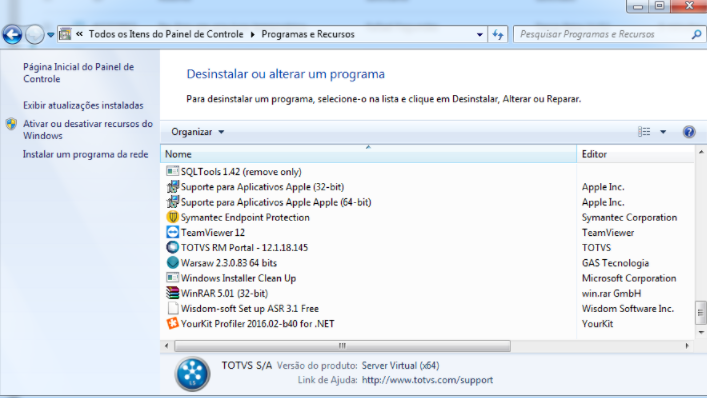Click the GAS Tecnologia editor cell

615,263
